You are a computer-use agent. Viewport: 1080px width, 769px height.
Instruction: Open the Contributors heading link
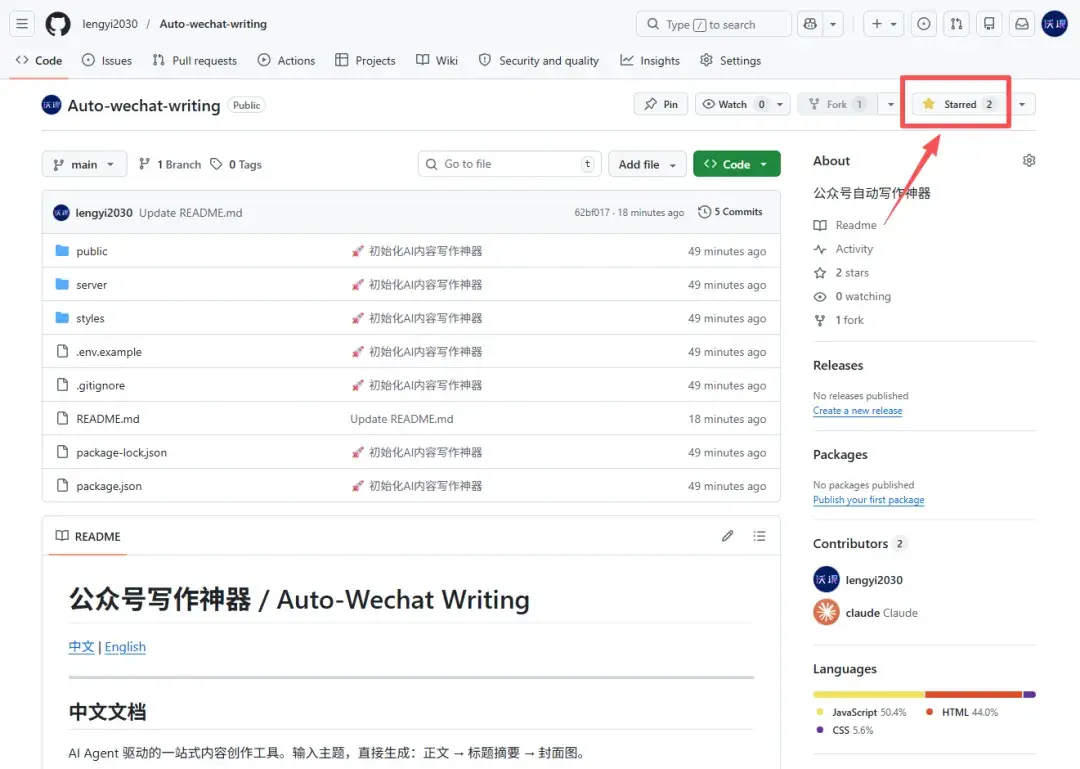[x=860, y=544]
